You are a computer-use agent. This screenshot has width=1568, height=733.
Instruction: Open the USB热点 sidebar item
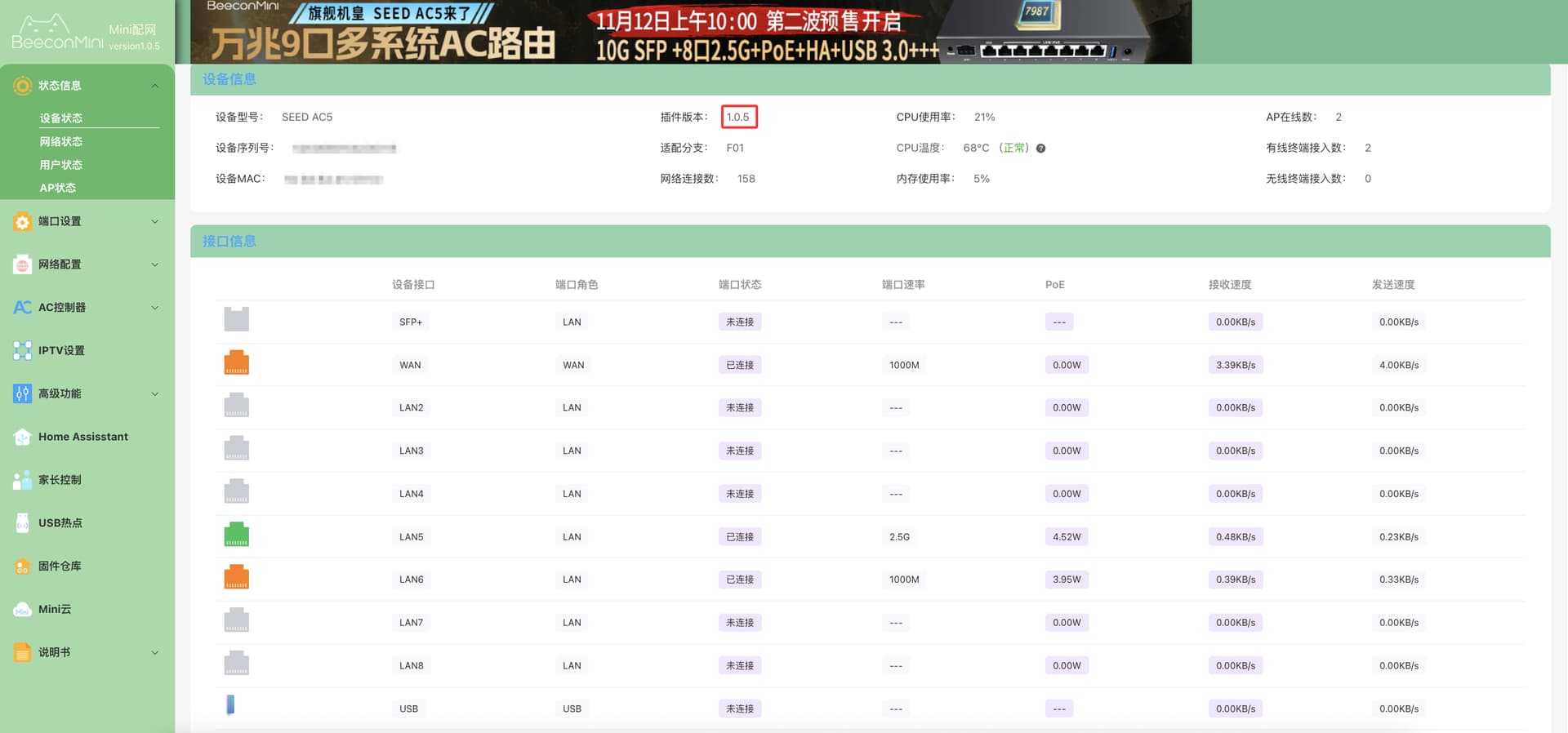pyautogui.click(x=60, y=523)
